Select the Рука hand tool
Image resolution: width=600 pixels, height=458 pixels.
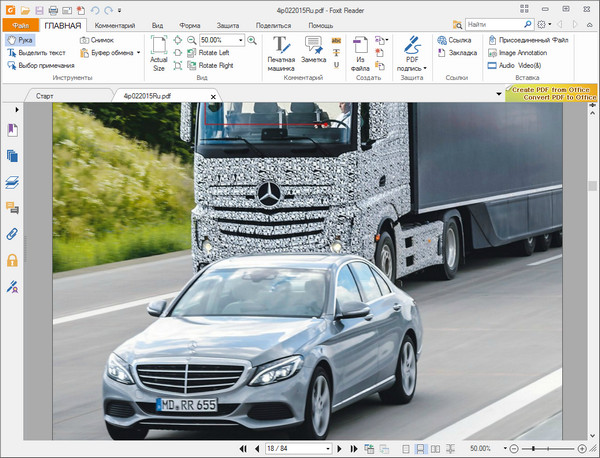tap(20, 40)
